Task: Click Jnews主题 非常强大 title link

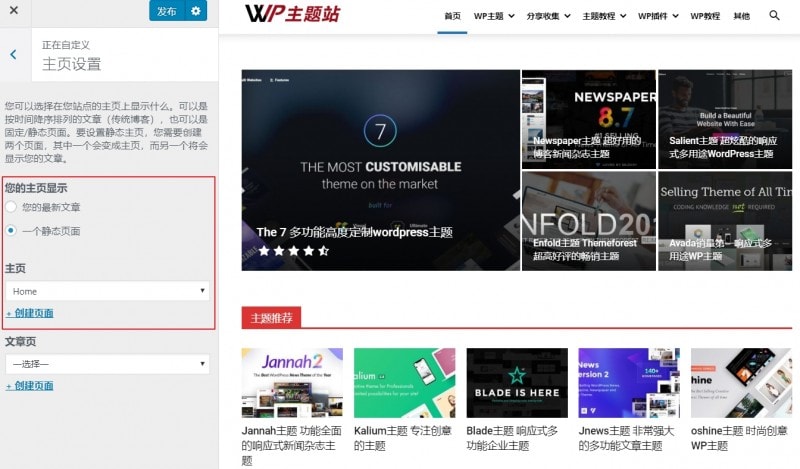Action: [627, 438]
